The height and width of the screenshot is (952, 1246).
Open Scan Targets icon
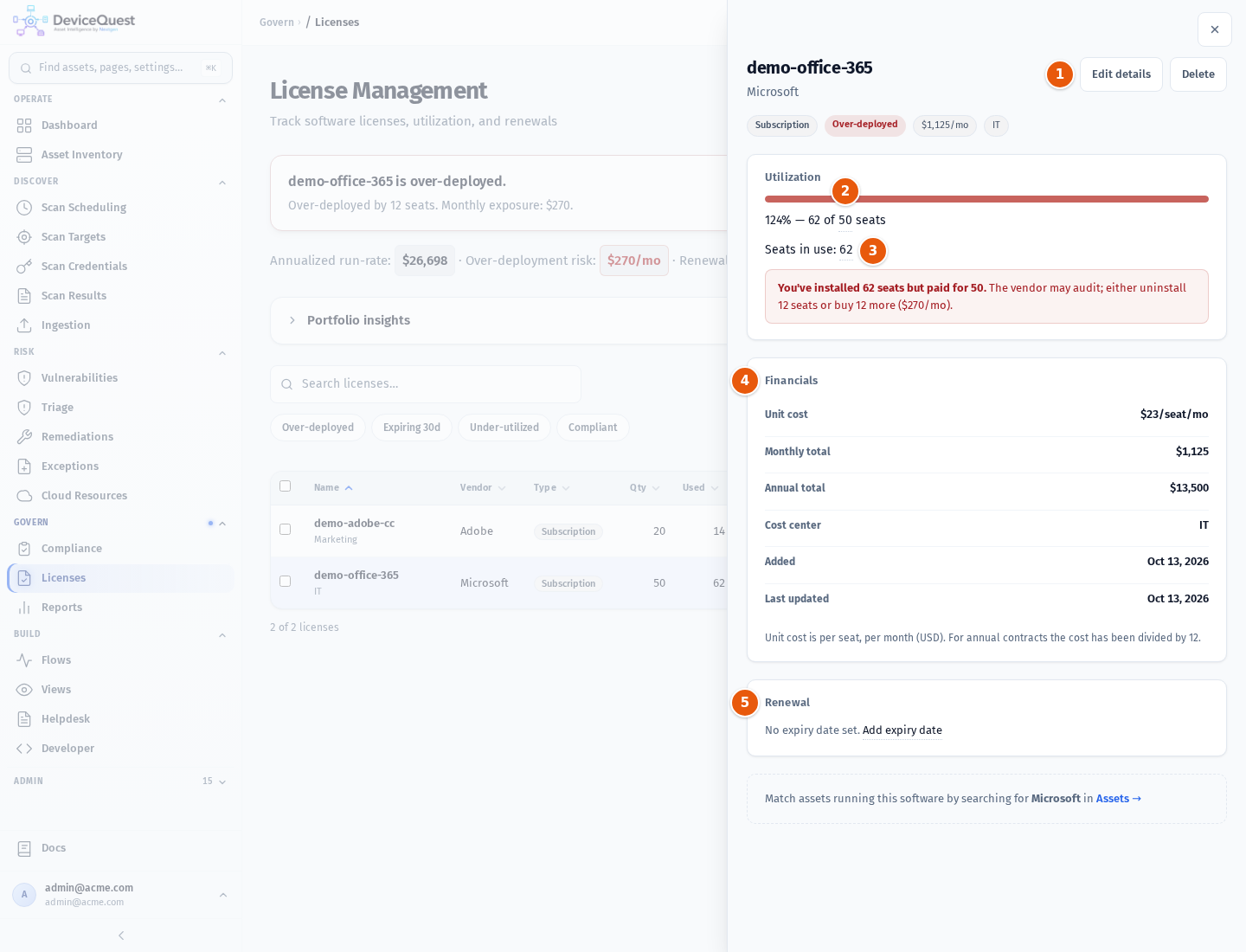click(x=24, y=237)
